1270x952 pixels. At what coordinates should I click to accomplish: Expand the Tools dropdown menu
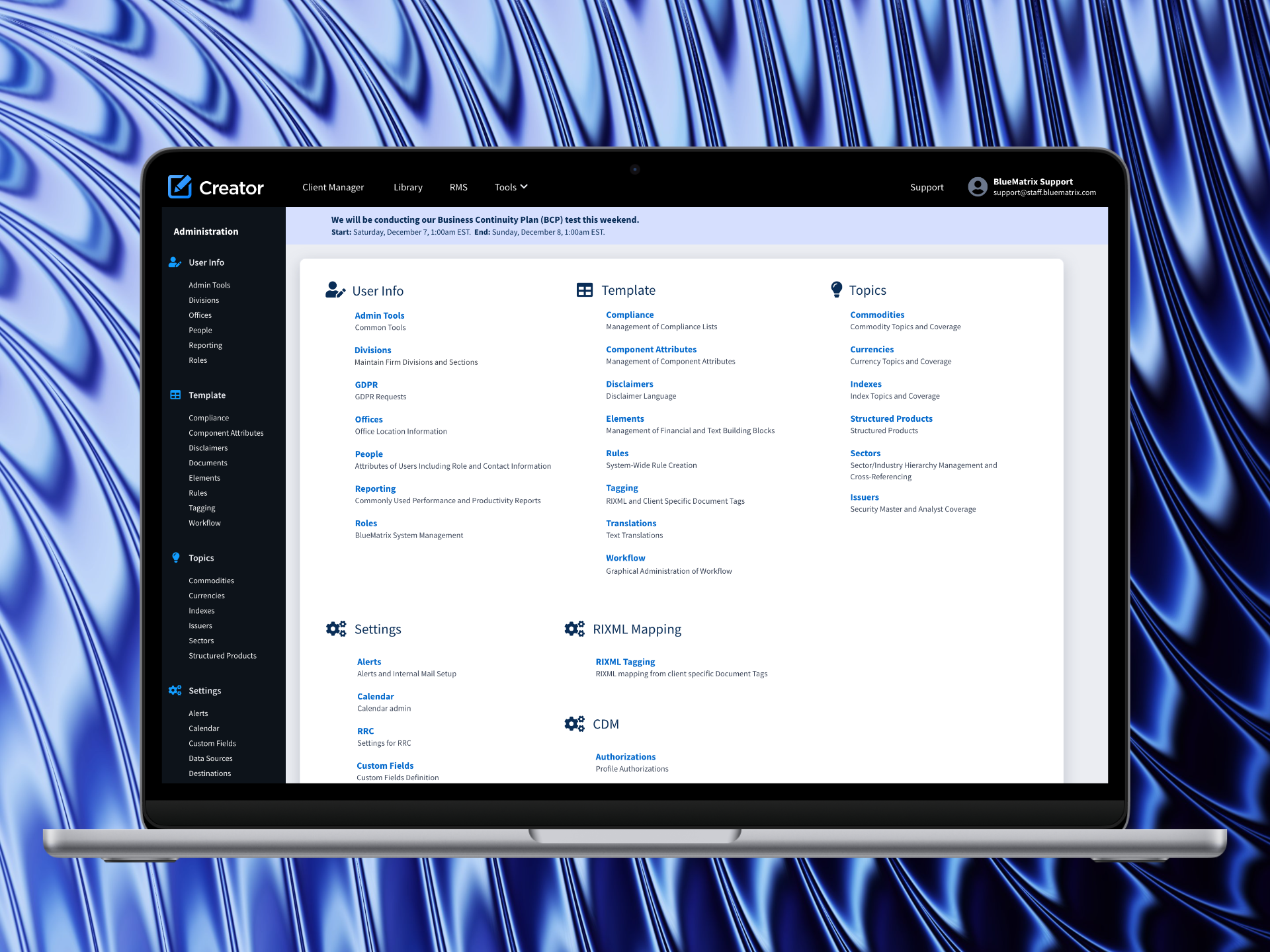511,187
